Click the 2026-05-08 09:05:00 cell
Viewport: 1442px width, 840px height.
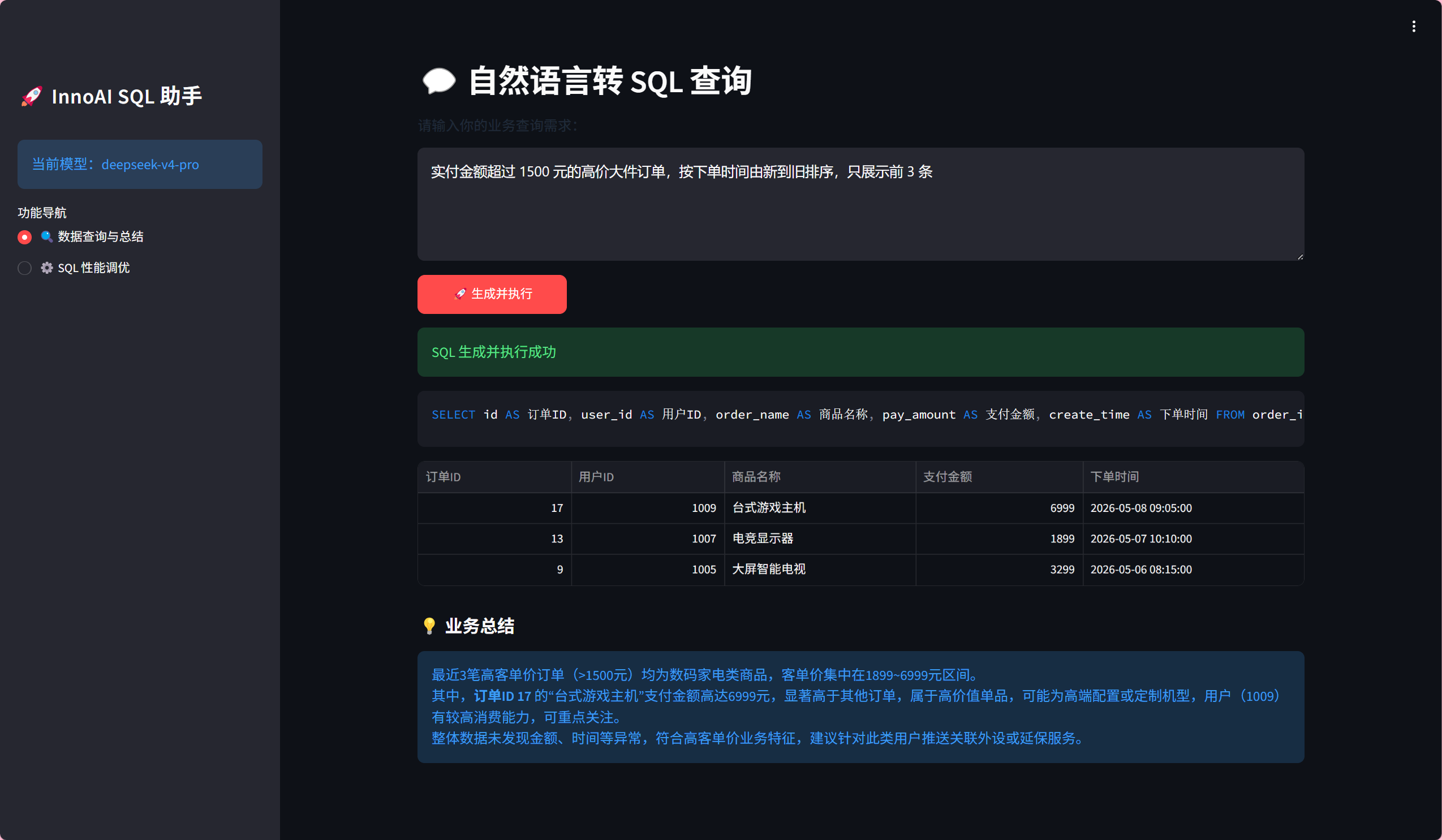pyautogui.click(x=1193, y=508)
